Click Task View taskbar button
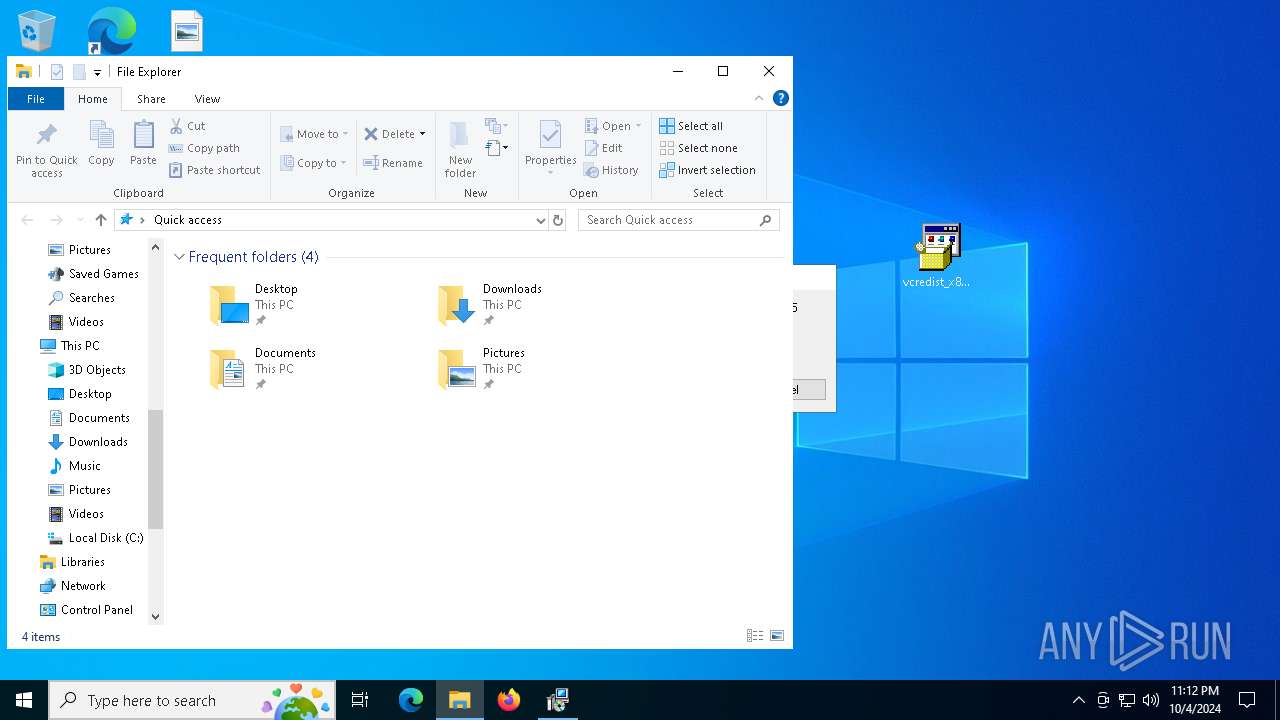 (360, 700)
